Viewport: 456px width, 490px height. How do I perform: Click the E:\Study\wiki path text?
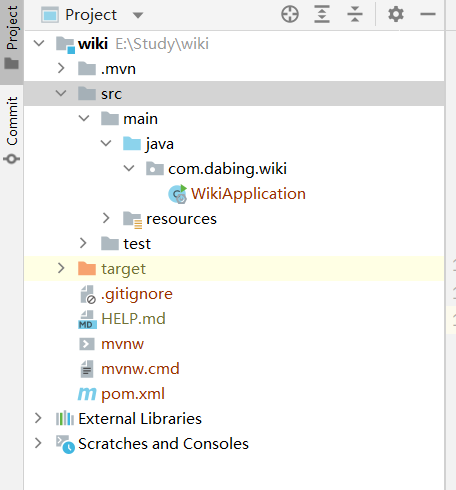pos(162,44)
